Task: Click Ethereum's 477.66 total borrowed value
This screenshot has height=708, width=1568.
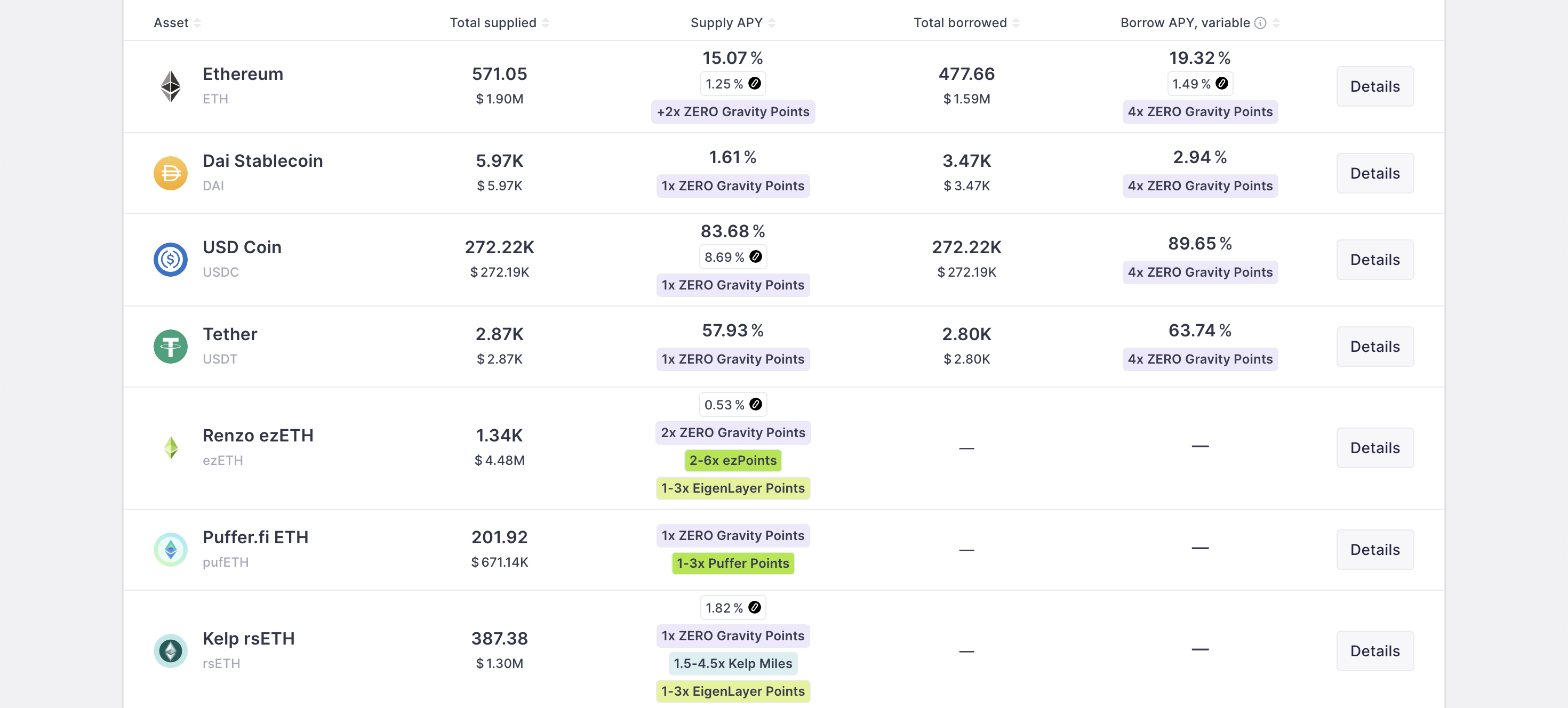Action: [966, 74]
